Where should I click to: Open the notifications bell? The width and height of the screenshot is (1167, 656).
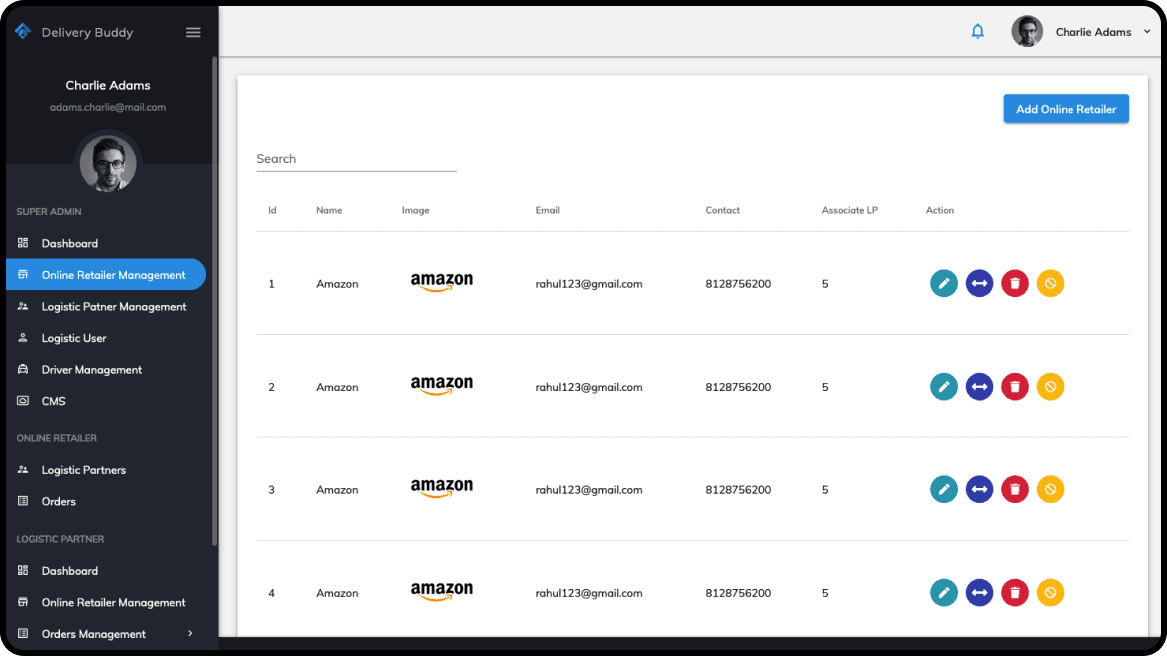click(x=977, y=31)
